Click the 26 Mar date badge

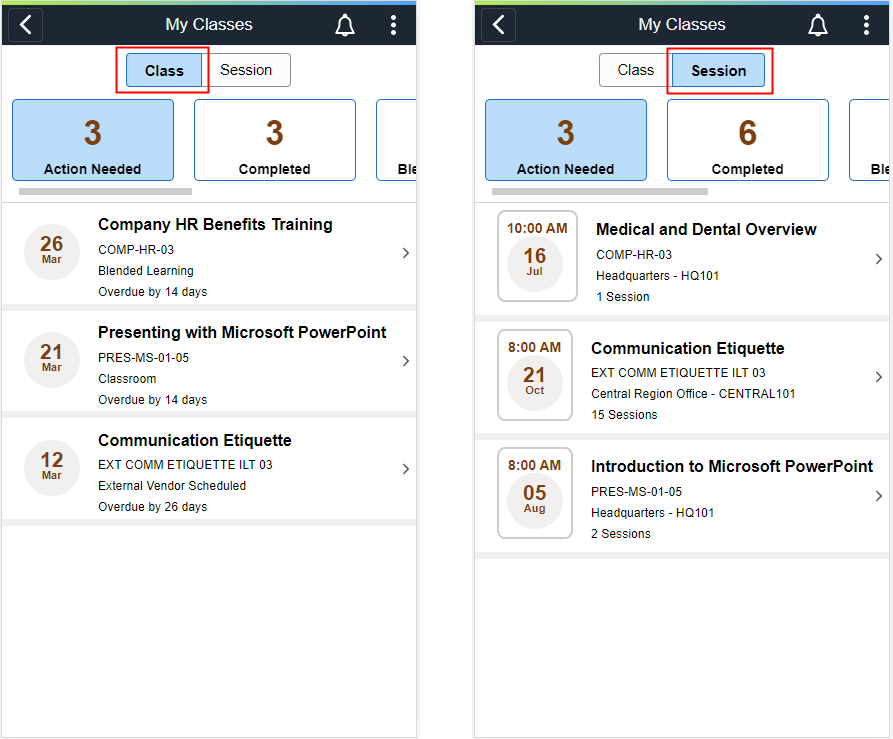[x=51, y=252]
